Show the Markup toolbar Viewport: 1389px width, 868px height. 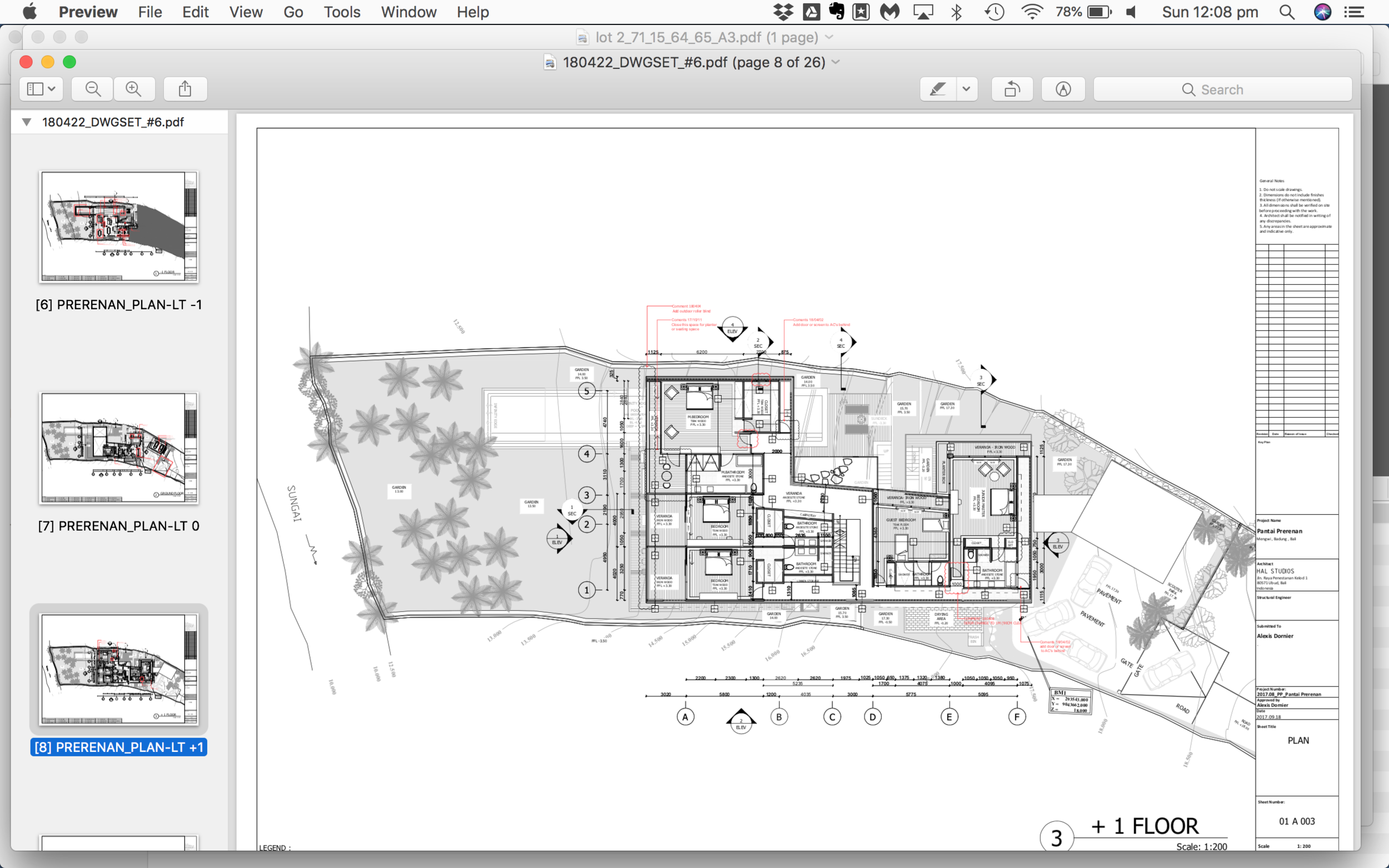click(x=1063, y=89)
